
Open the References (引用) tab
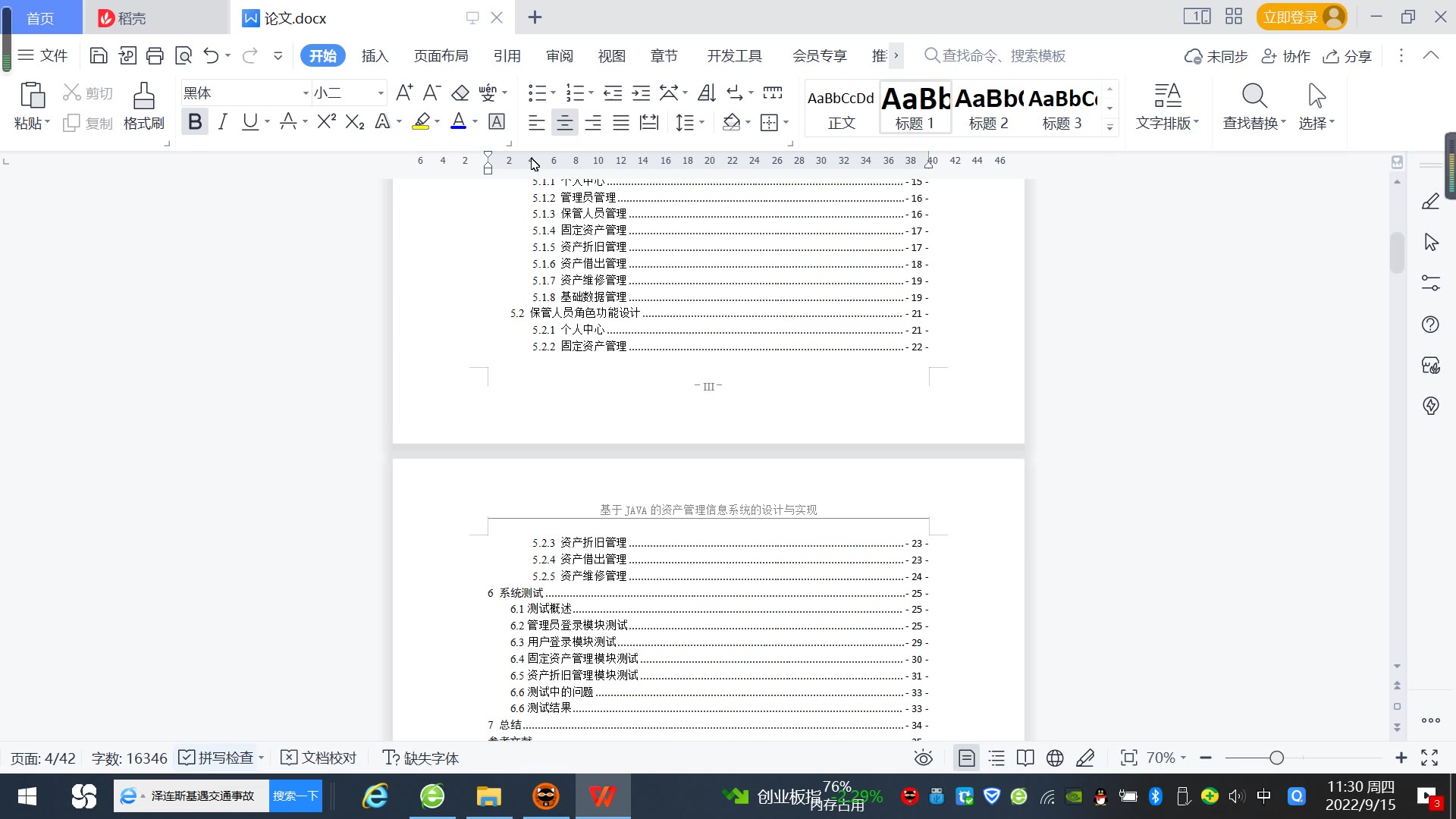click(507, 55)
